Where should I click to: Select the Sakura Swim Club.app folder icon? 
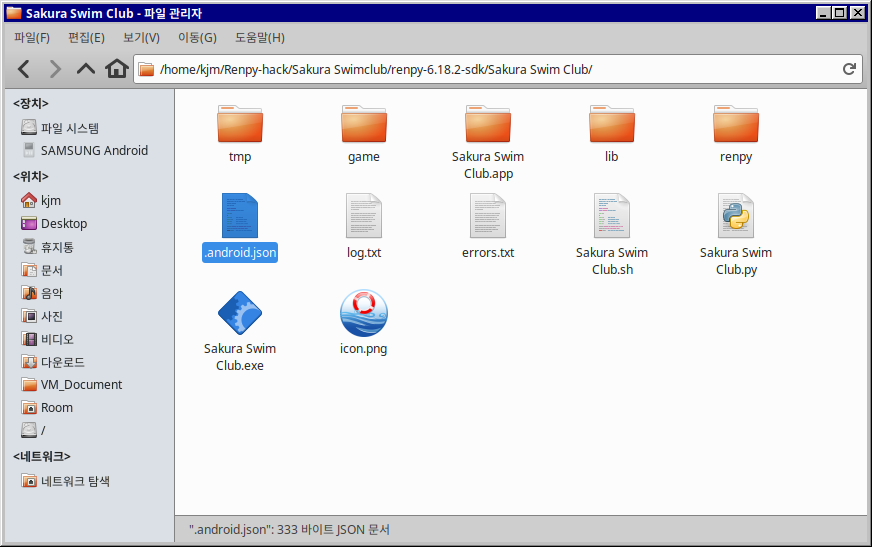(x=488, y=123)
